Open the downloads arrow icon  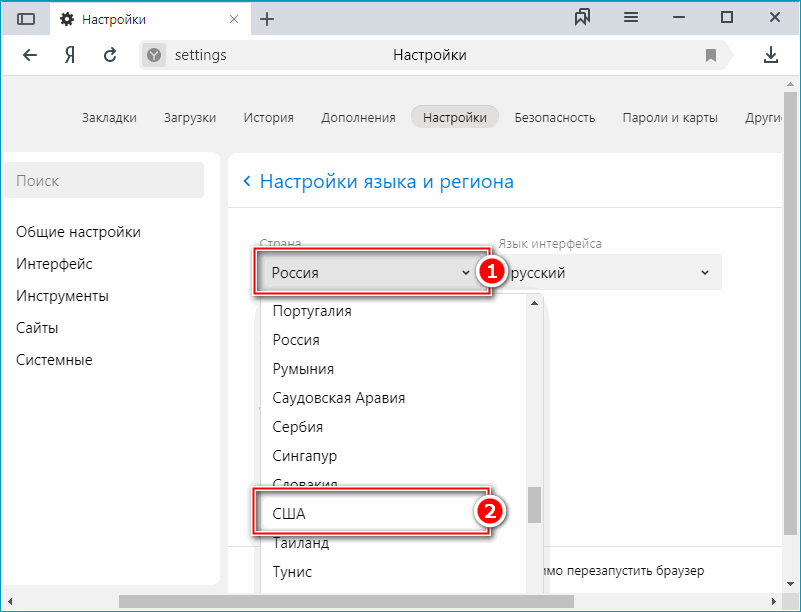(x=771, y=55)
